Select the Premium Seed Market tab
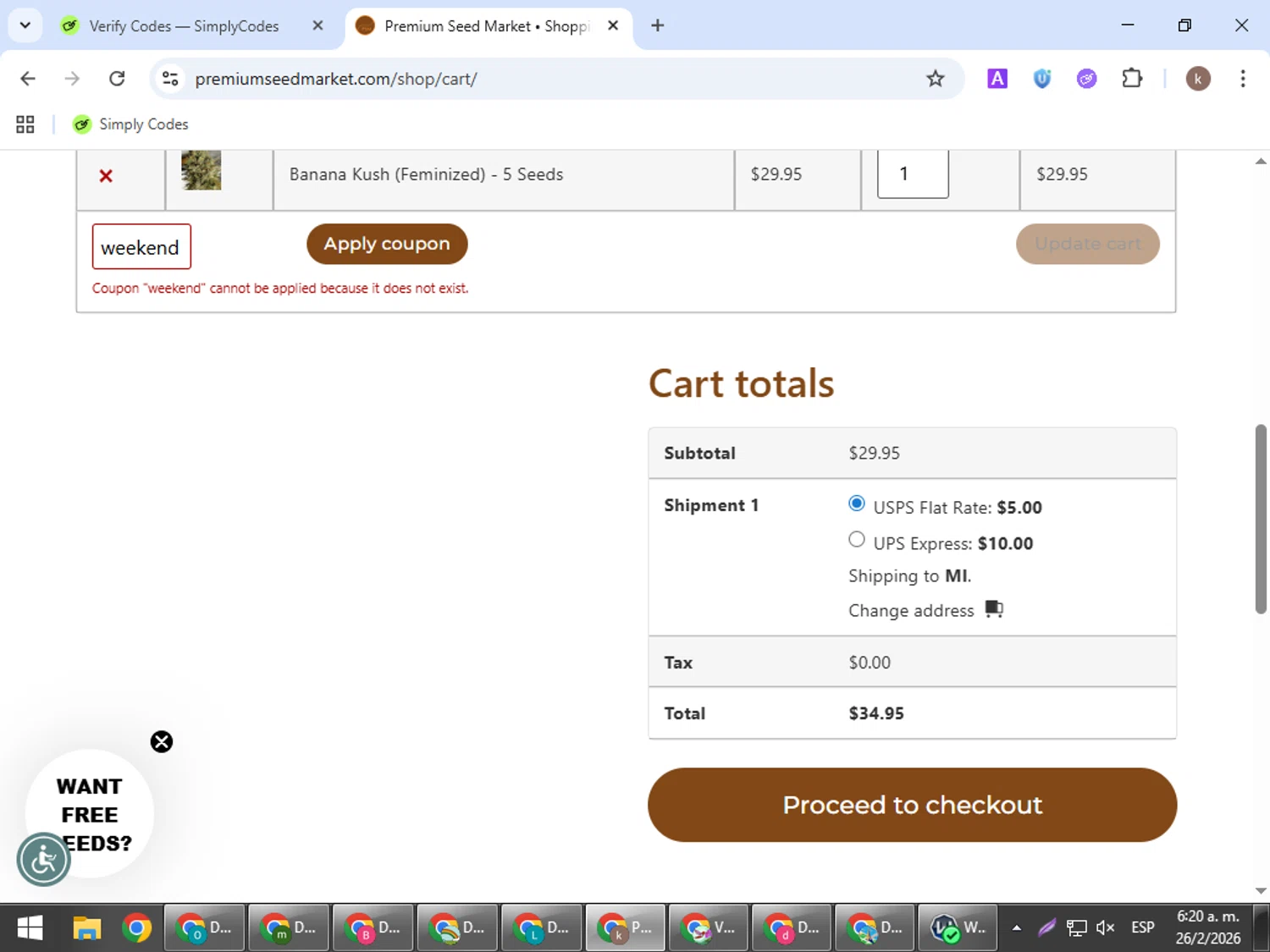 [487, 26]
